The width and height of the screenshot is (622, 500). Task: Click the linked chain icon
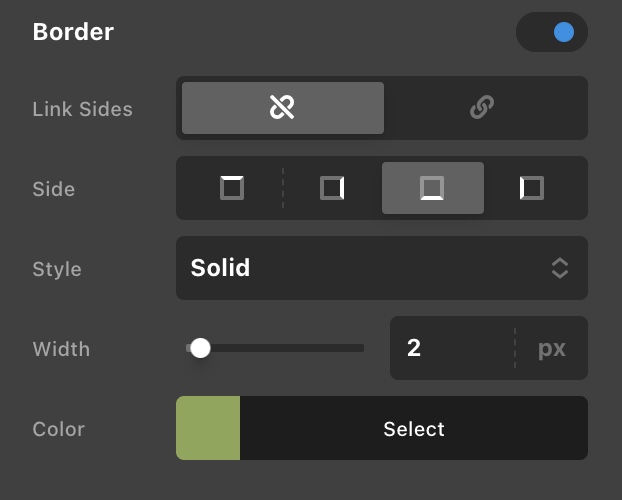pyautogui.click(x=483, y=108)
